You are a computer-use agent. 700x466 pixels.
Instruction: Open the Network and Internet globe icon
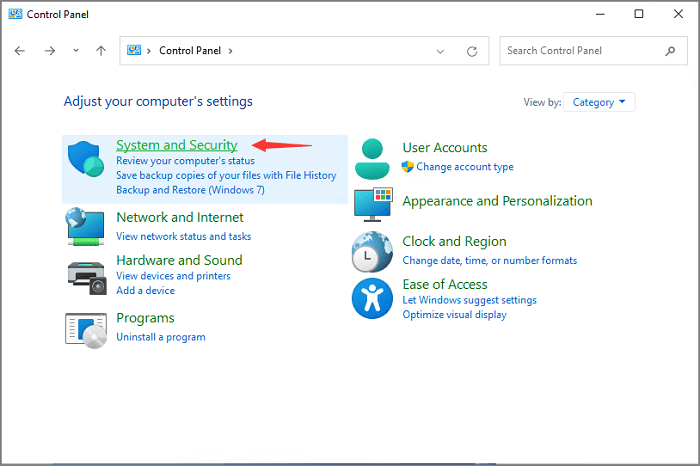pyautogui.click(x=86, y=227)
